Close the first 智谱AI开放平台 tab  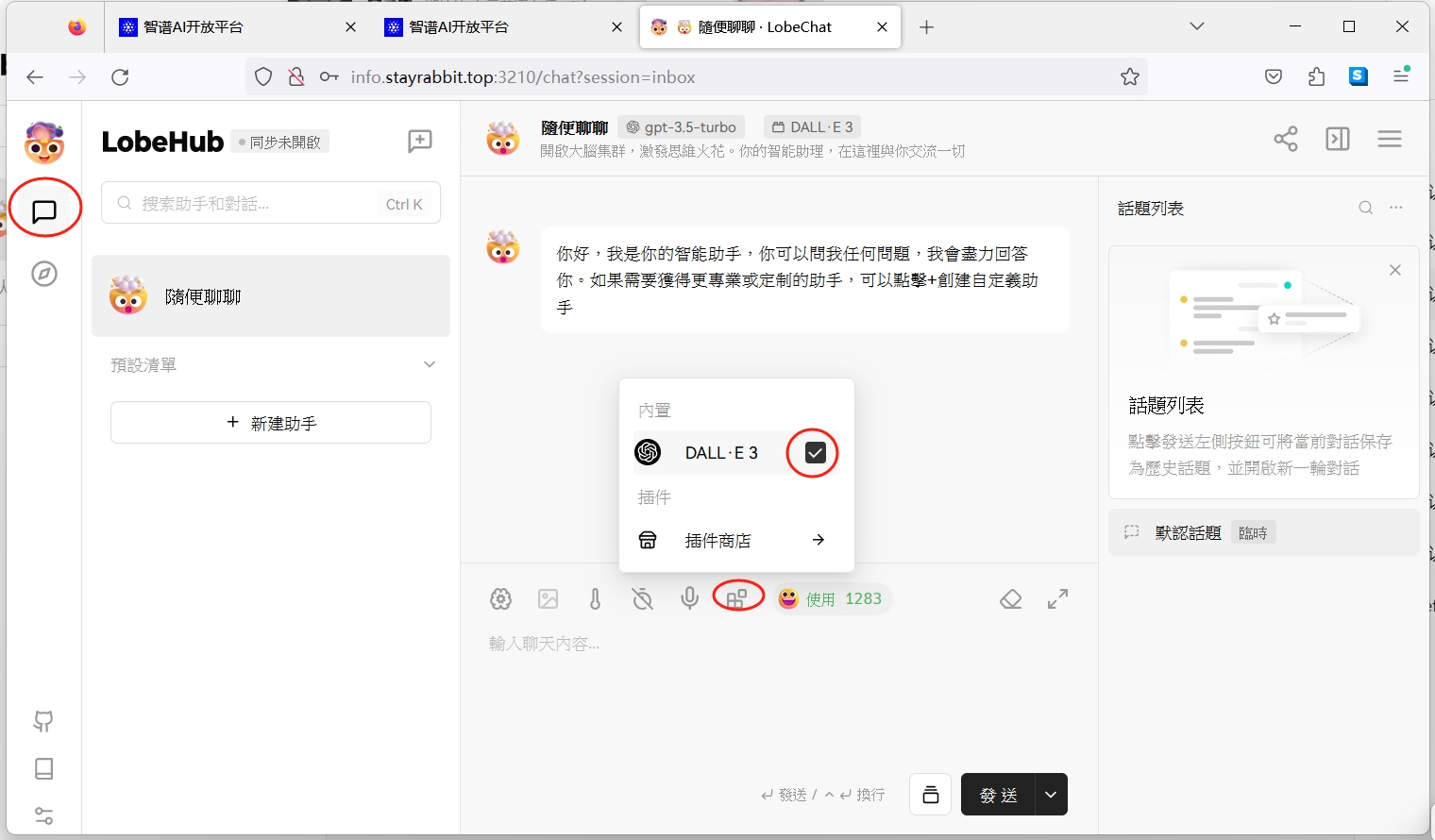pyautogui.click(x=350, y=26)
